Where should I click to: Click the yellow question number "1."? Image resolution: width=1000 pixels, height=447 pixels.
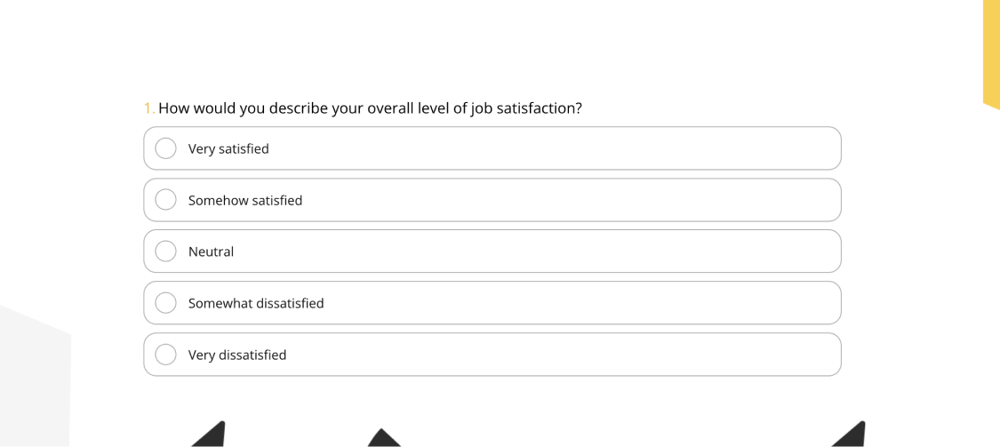click(149, 108)
